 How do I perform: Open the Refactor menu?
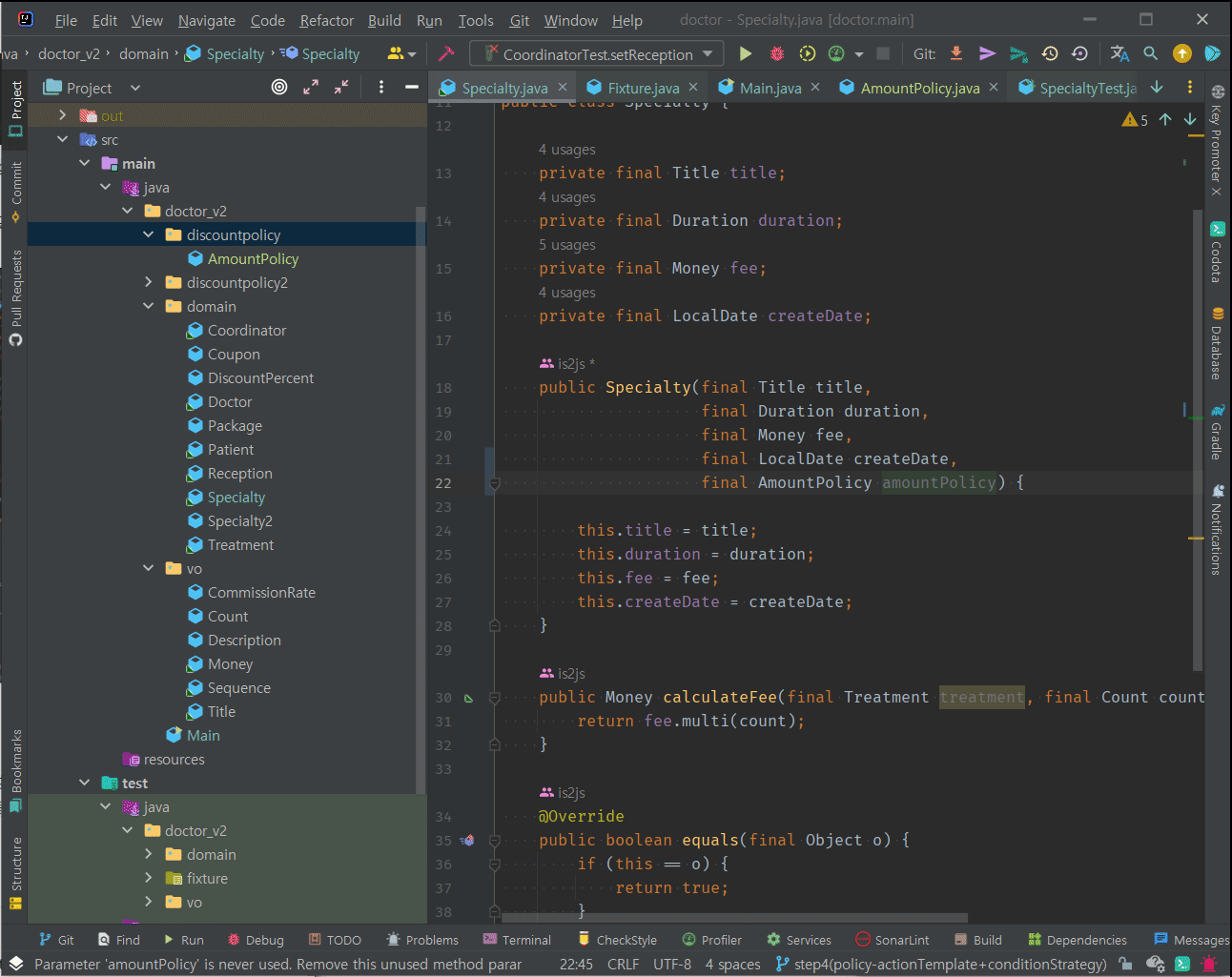coord(326,20)
